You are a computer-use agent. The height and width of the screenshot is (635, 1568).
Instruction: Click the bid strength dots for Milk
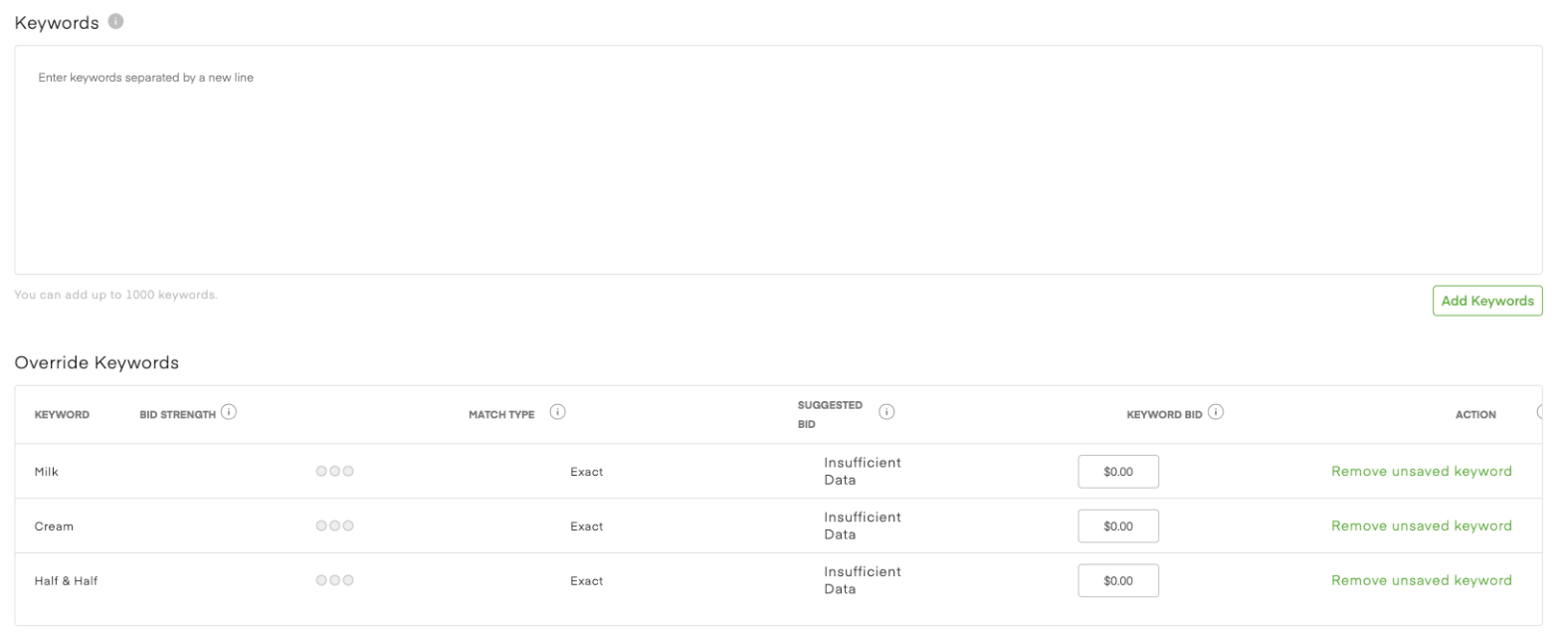pyautogui.click(x=334, y=472)
